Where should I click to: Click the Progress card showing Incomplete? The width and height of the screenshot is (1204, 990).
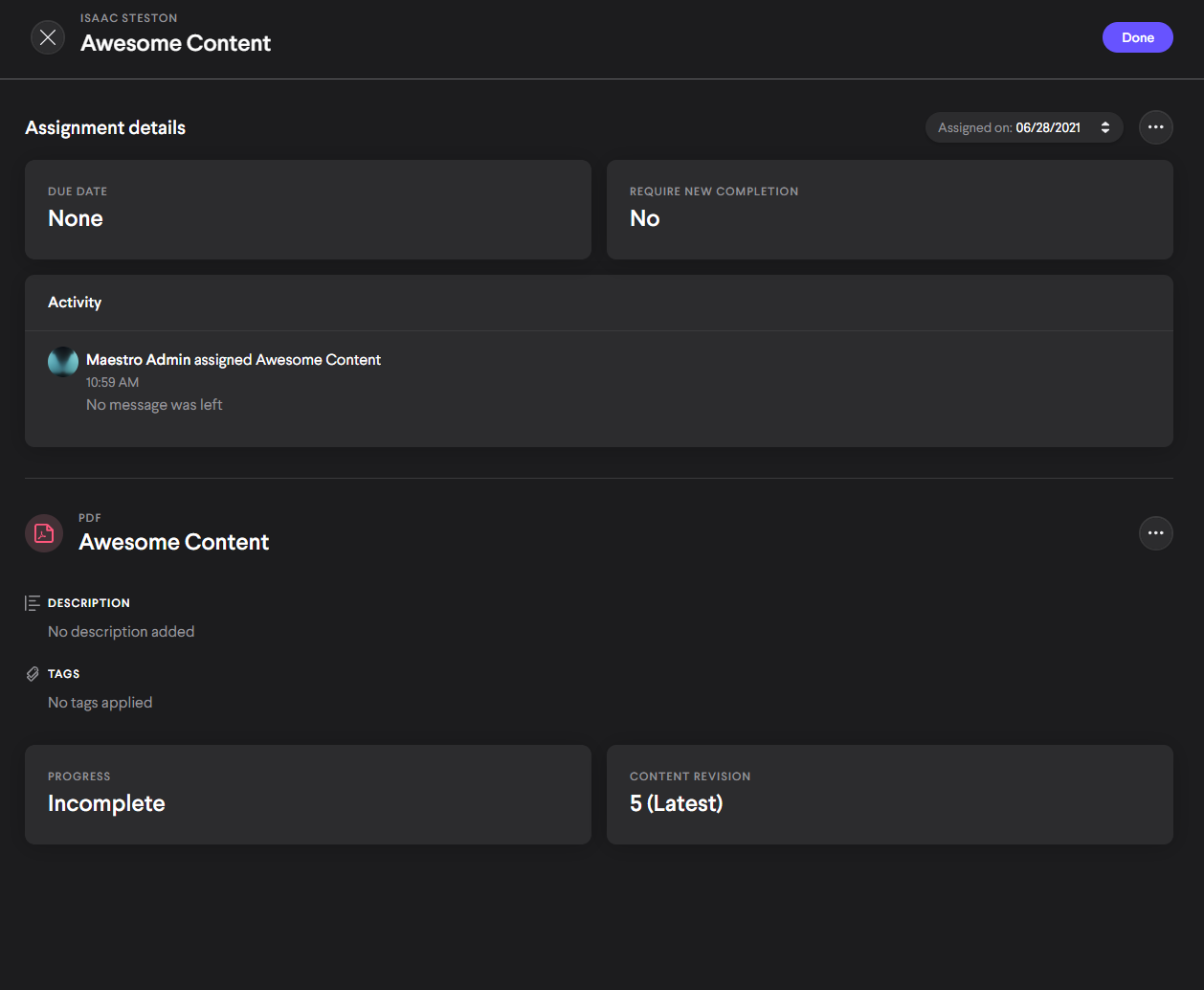click(307, 794)
